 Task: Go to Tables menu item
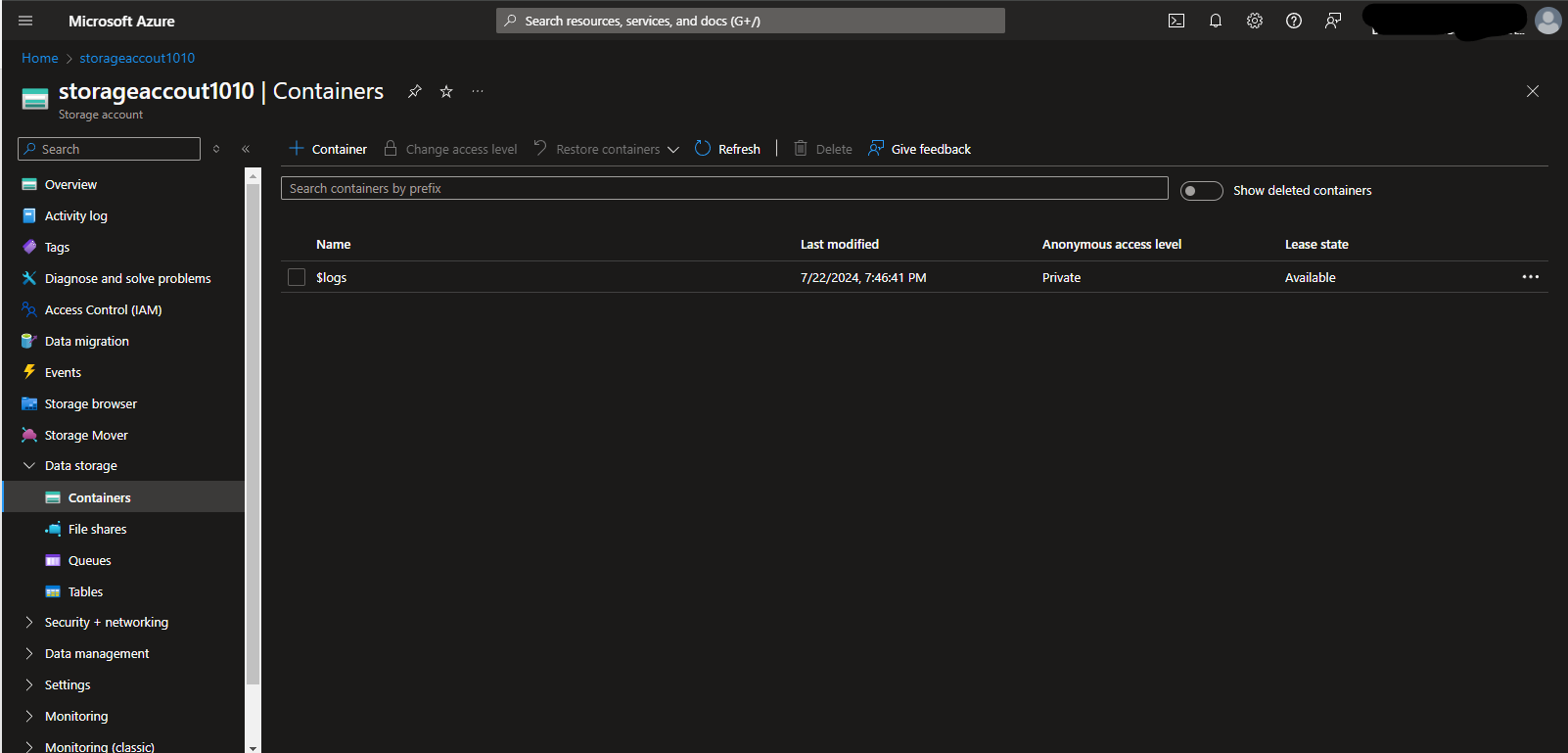85,591
